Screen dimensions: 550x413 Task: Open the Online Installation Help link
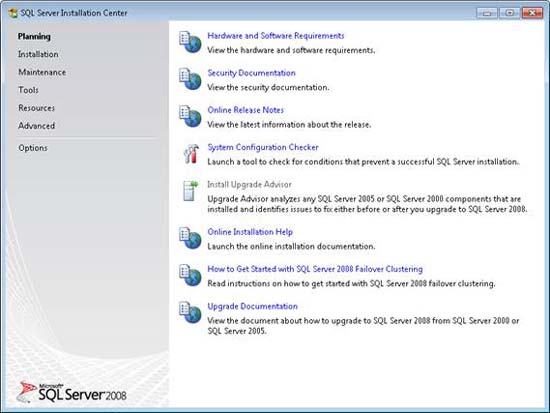point(250,232)
